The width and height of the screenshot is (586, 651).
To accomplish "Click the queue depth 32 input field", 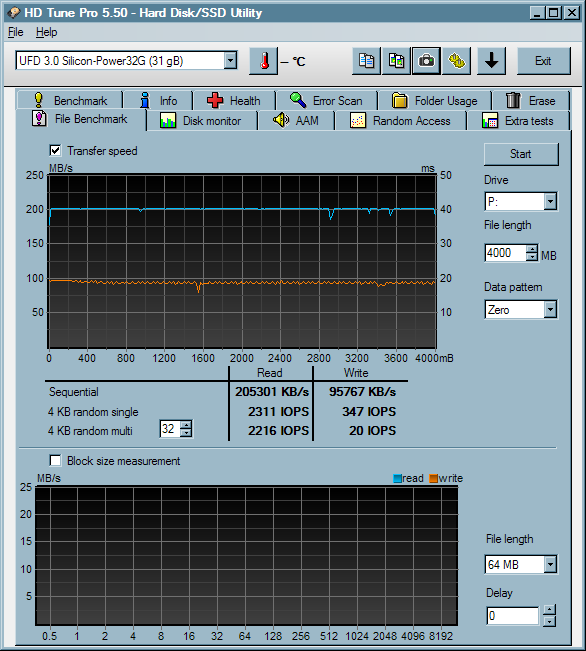I will tap(170, 428).
